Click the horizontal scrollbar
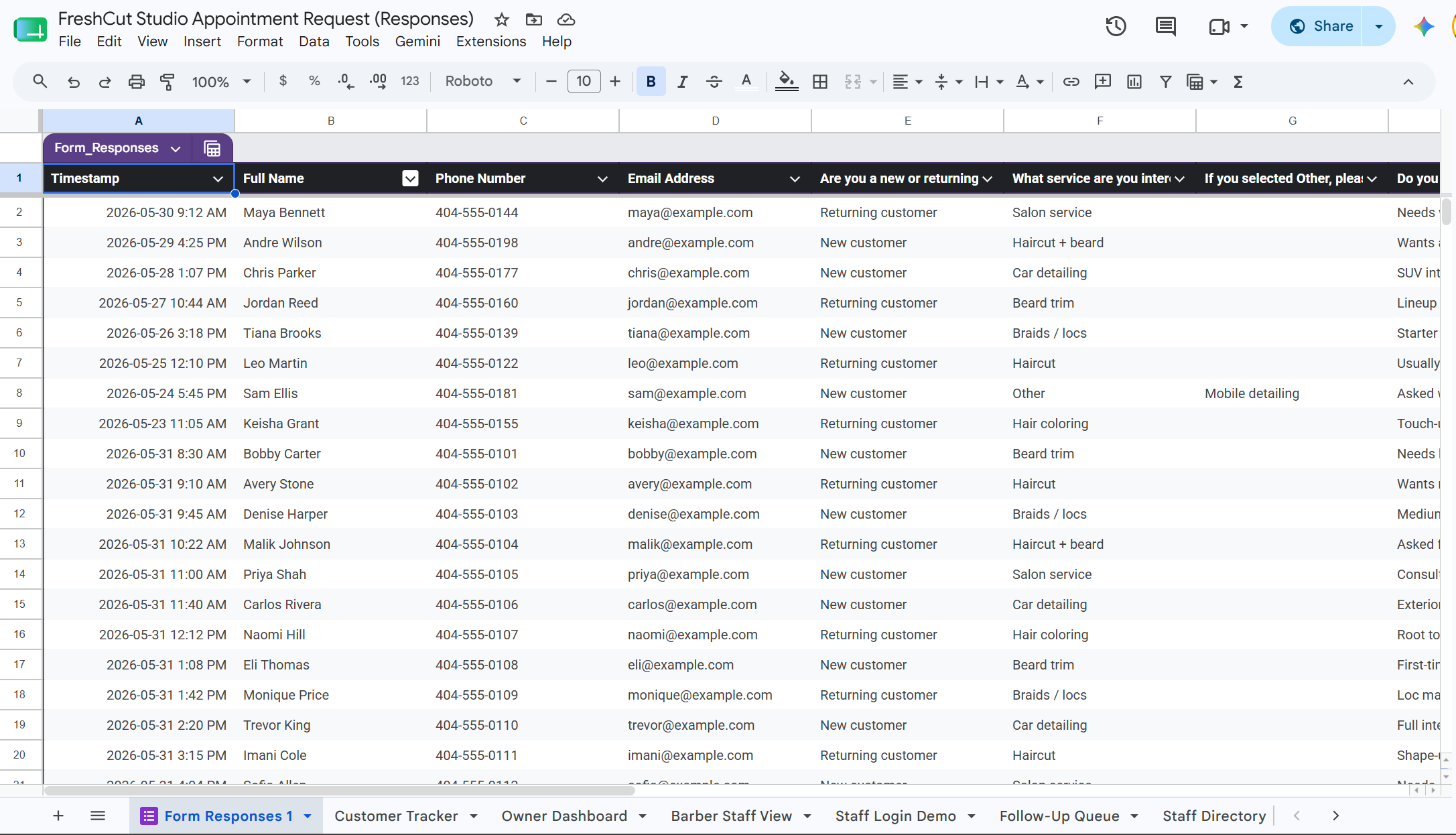Screen dimensions: 1456x835 tap(339, 790)
